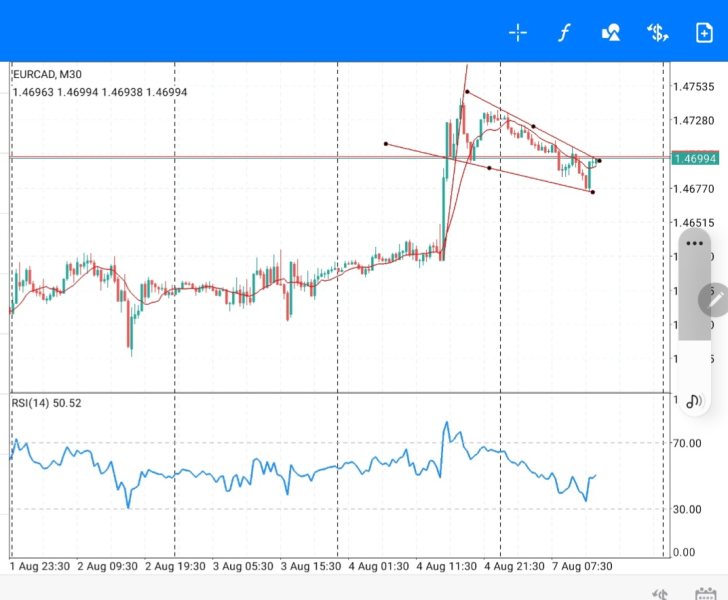Open the drawing objects shapes tool
The height and width of the screenshot is (600, 728).
coord(611,33)
